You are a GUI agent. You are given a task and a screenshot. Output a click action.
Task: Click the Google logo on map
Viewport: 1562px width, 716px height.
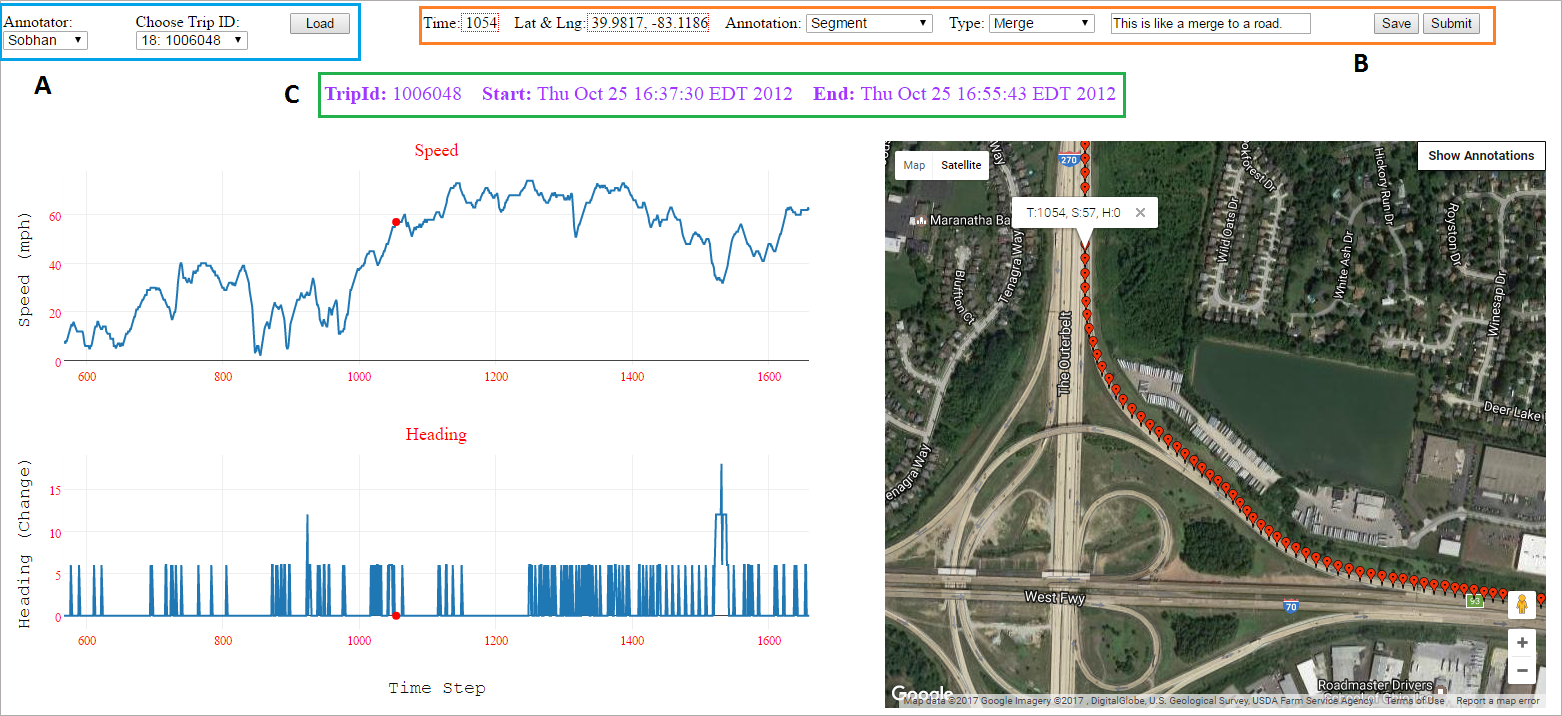[922, 694]
